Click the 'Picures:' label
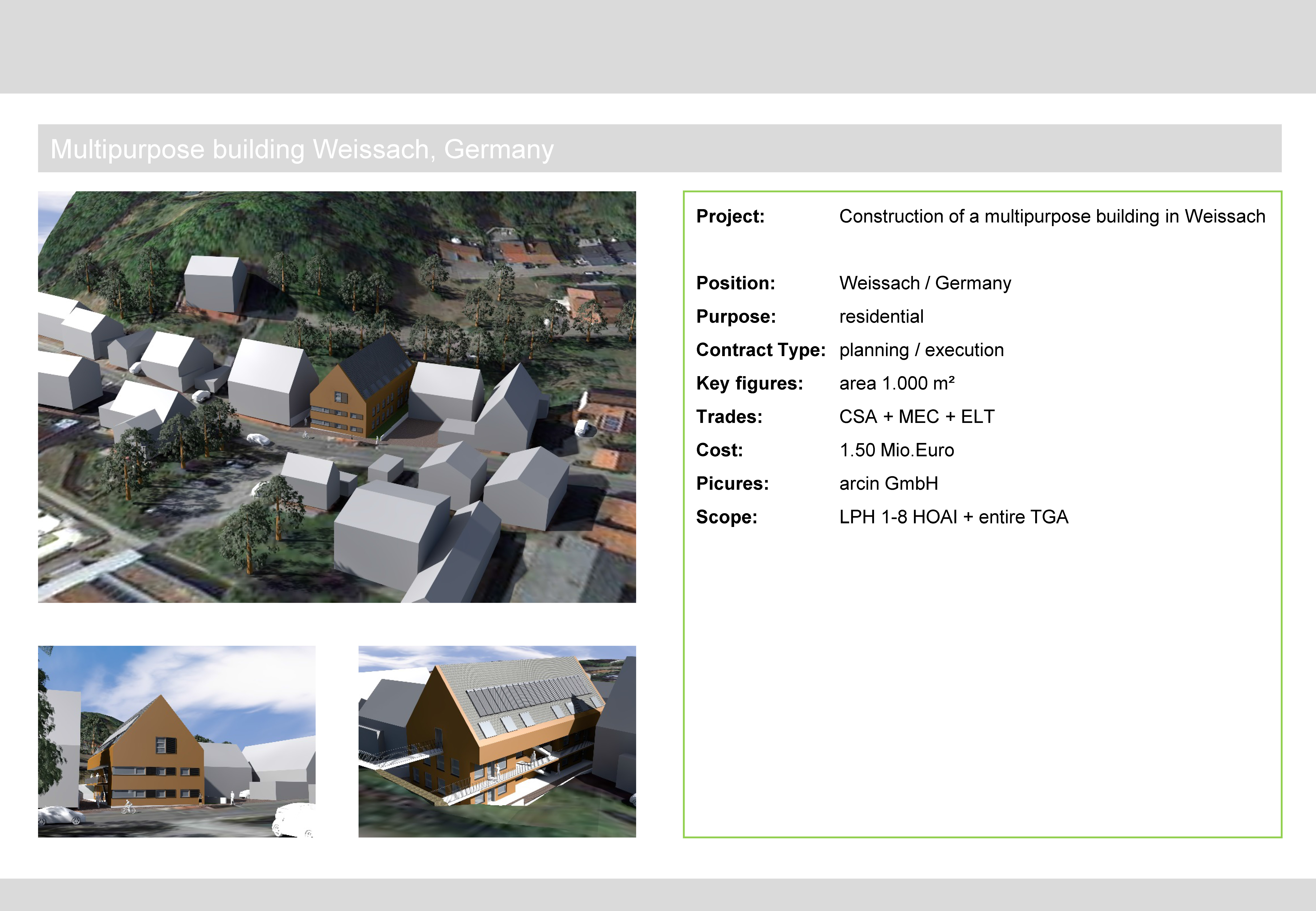The height and width of the screenshot is (911, 1316). pyautogui.click(x=733, y=483)
